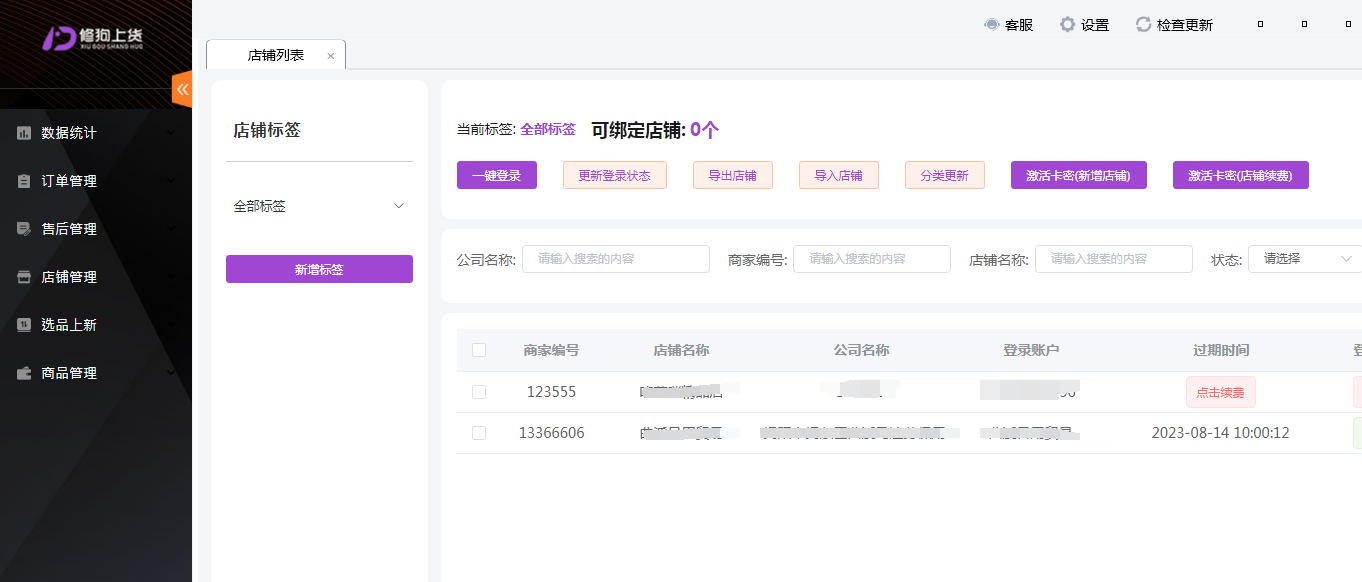Collapse sidebar with orange double-arrow icon
This screenshot has height=582, width=1362.
point(182,89)
